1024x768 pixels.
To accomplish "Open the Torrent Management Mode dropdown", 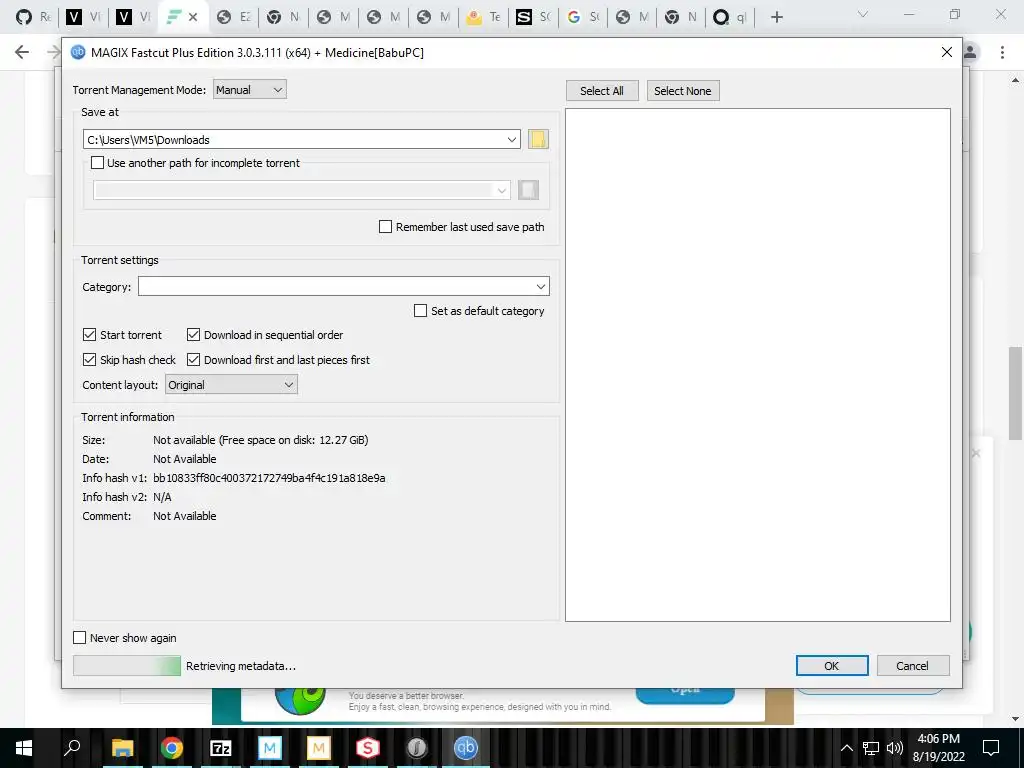I will pyautogui.click(x=249, y=89).
